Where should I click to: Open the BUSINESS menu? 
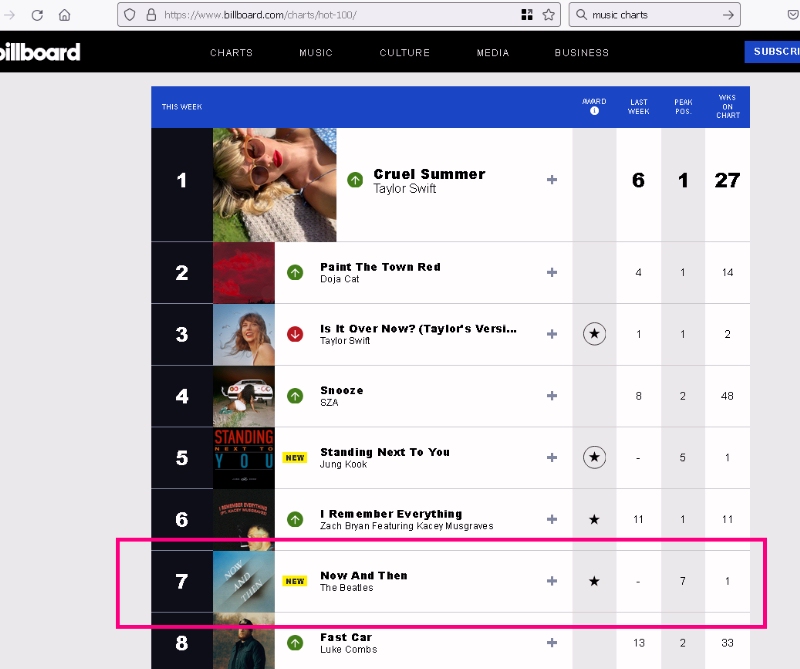click(x=582, y=53)
